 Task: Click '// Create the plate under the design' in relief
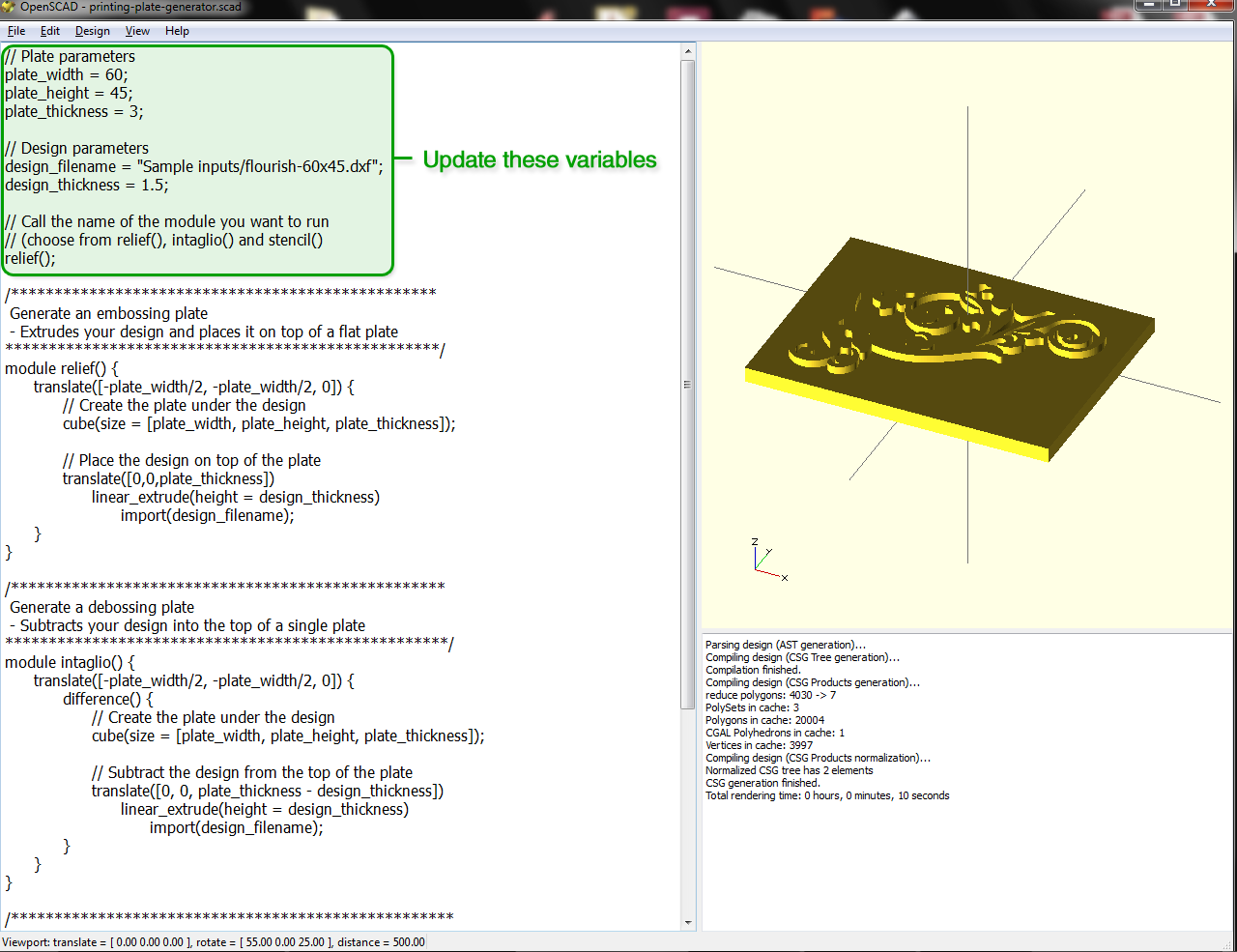click(184, 405)
